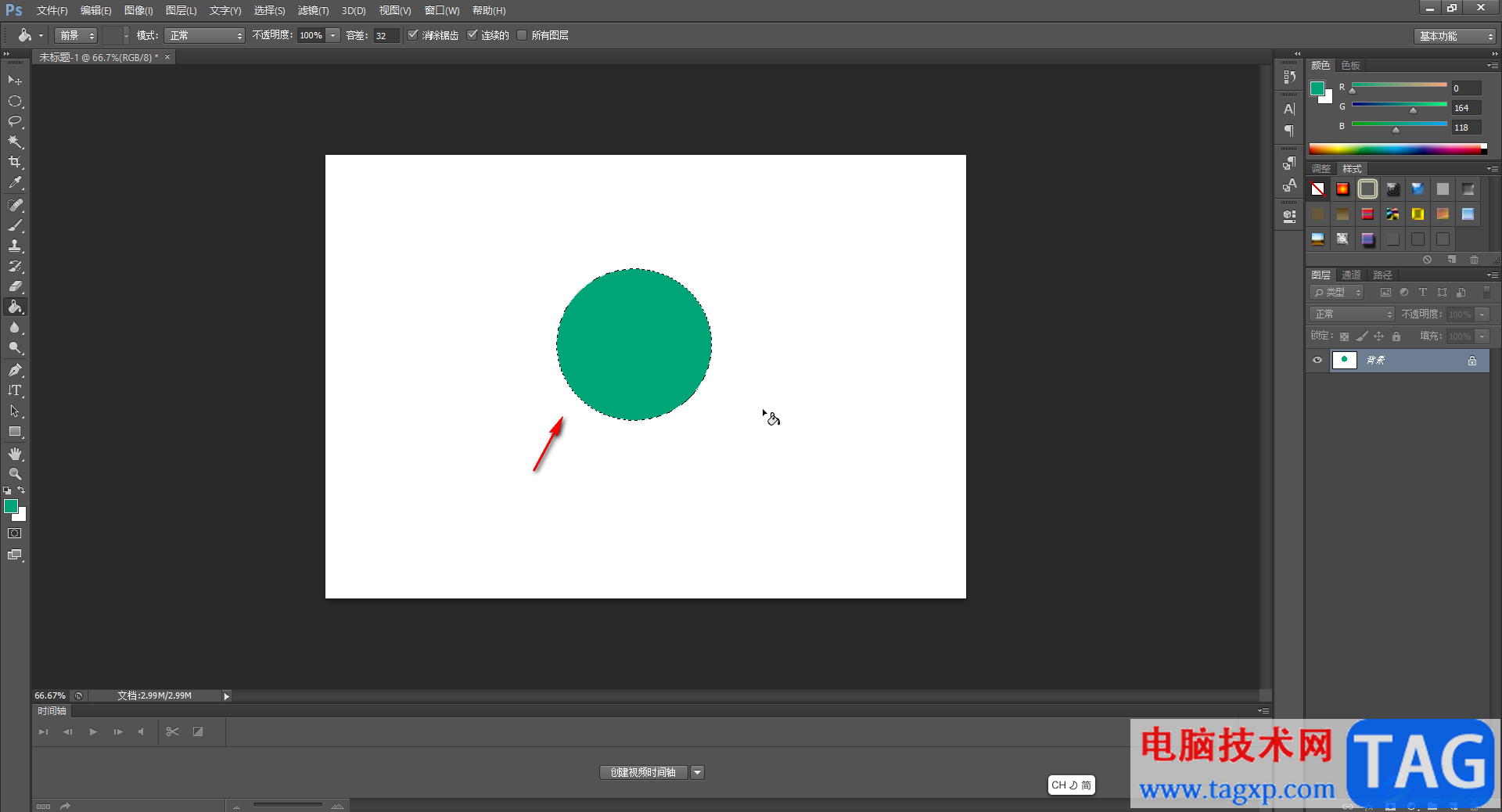Screen dimensions: 1502x812
Task: Select the Paint Bucket tool
Action: 15,307
